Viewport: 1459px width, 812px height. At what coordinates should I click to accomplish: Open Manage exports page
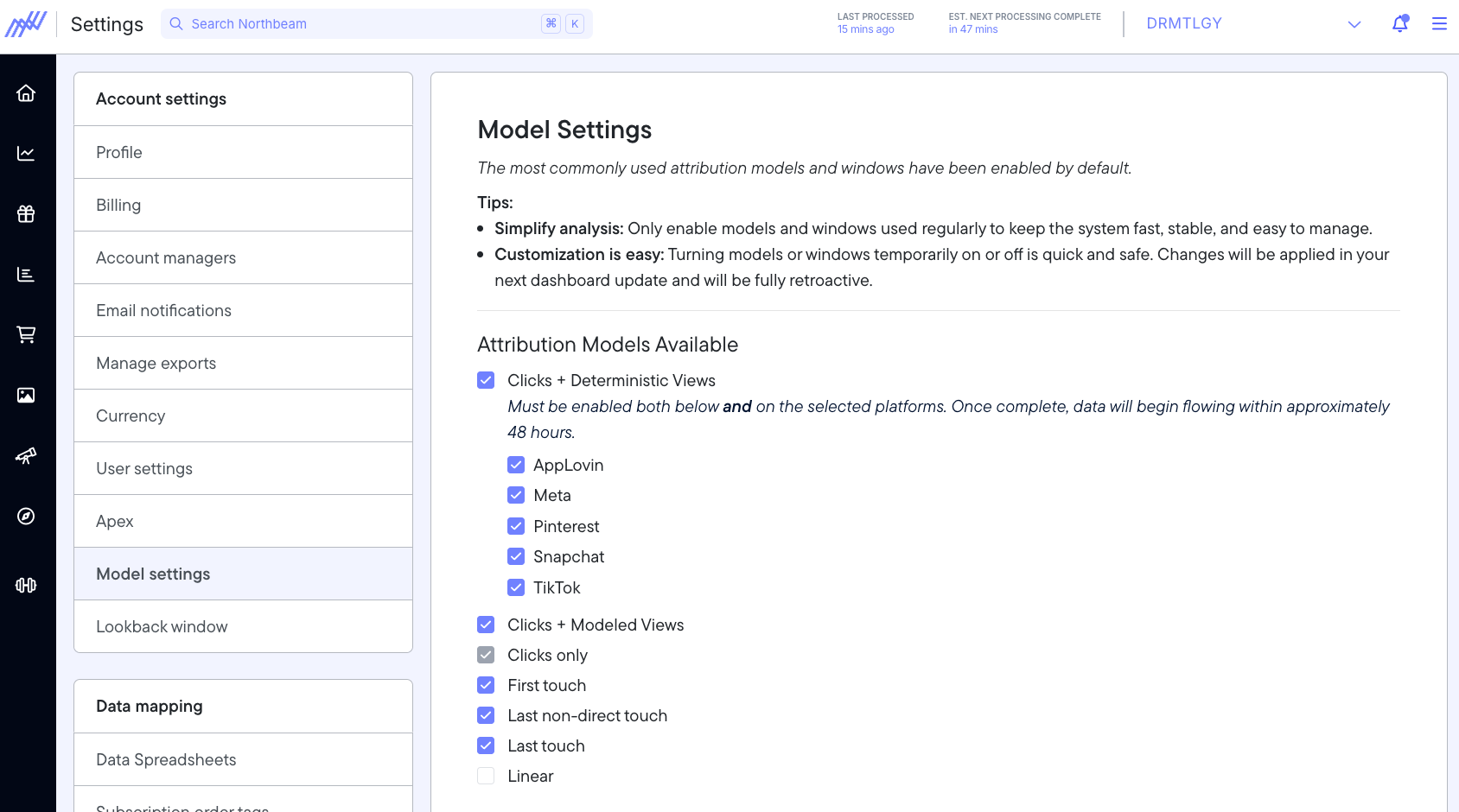pyautogui.click(x=243, y=363)
